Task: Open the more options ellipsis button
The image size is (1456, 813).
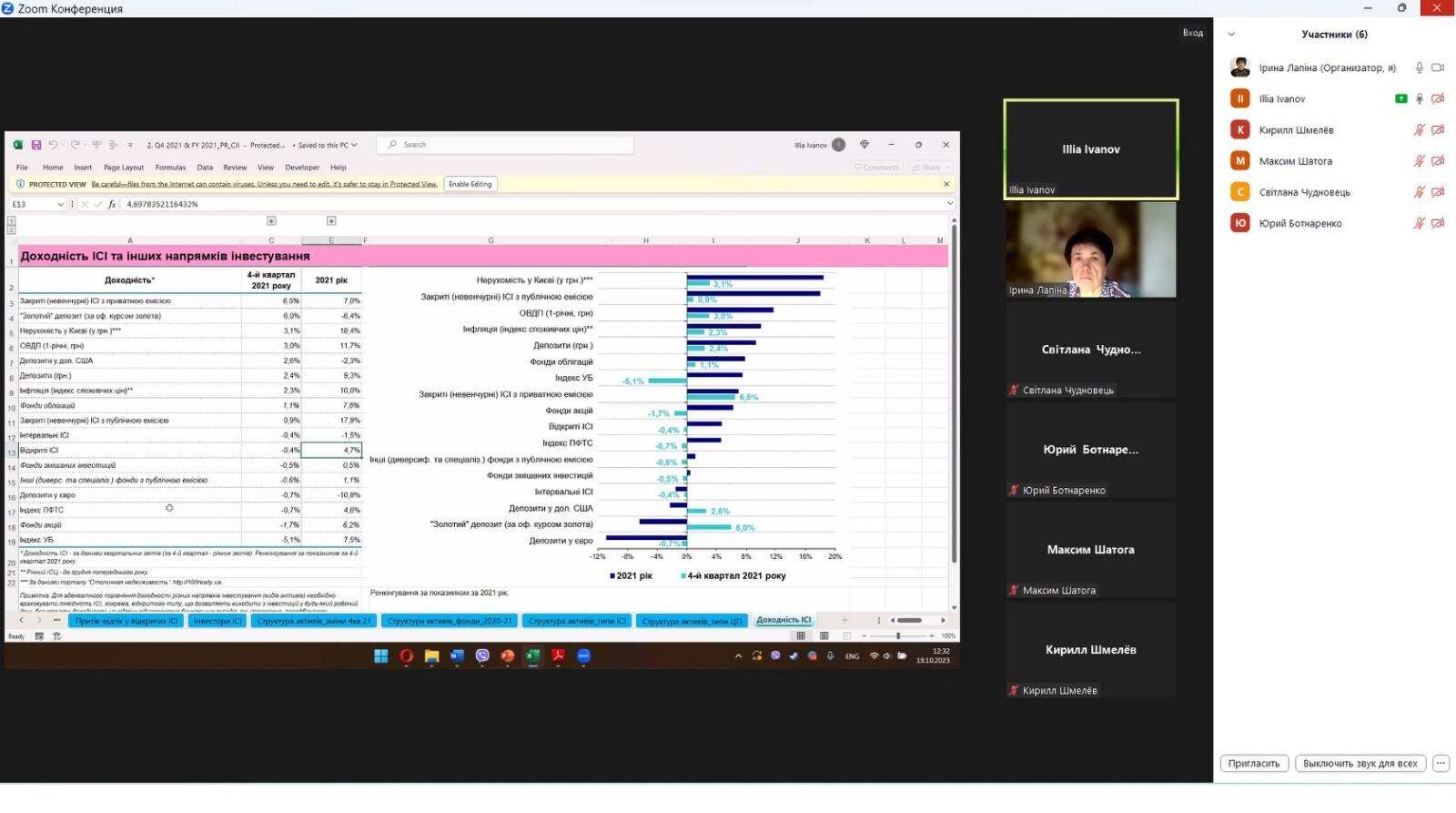Action: [x=1441, y=763]
